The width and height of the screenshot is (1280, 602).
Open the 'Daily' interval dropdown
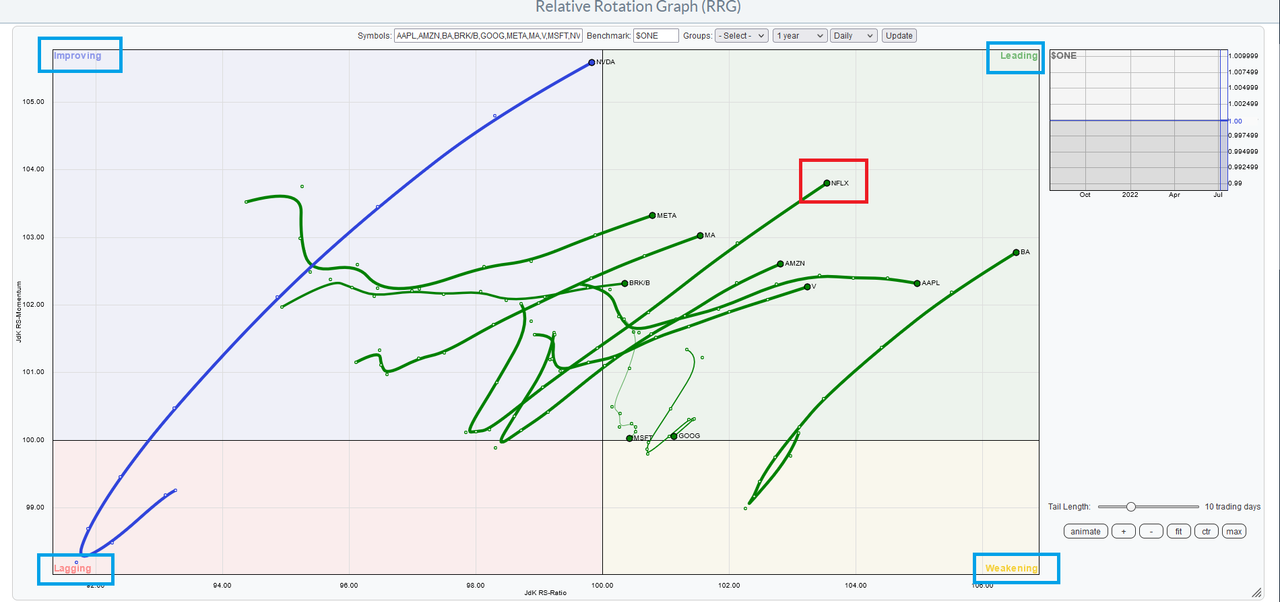(x=854, y=35)
